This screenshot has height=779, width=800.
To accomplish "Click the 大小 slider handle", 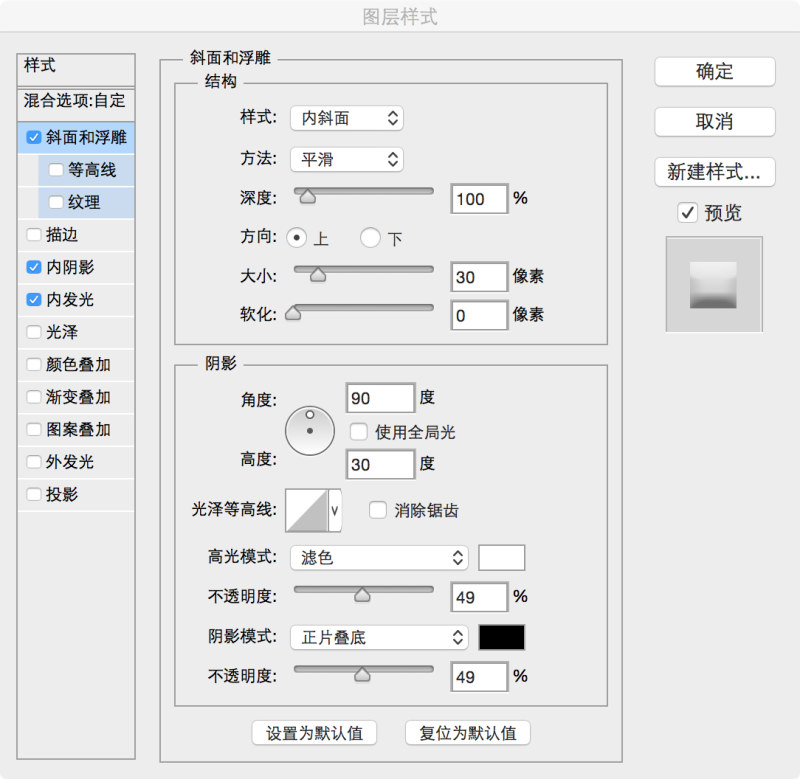I will tap(318, 274).
